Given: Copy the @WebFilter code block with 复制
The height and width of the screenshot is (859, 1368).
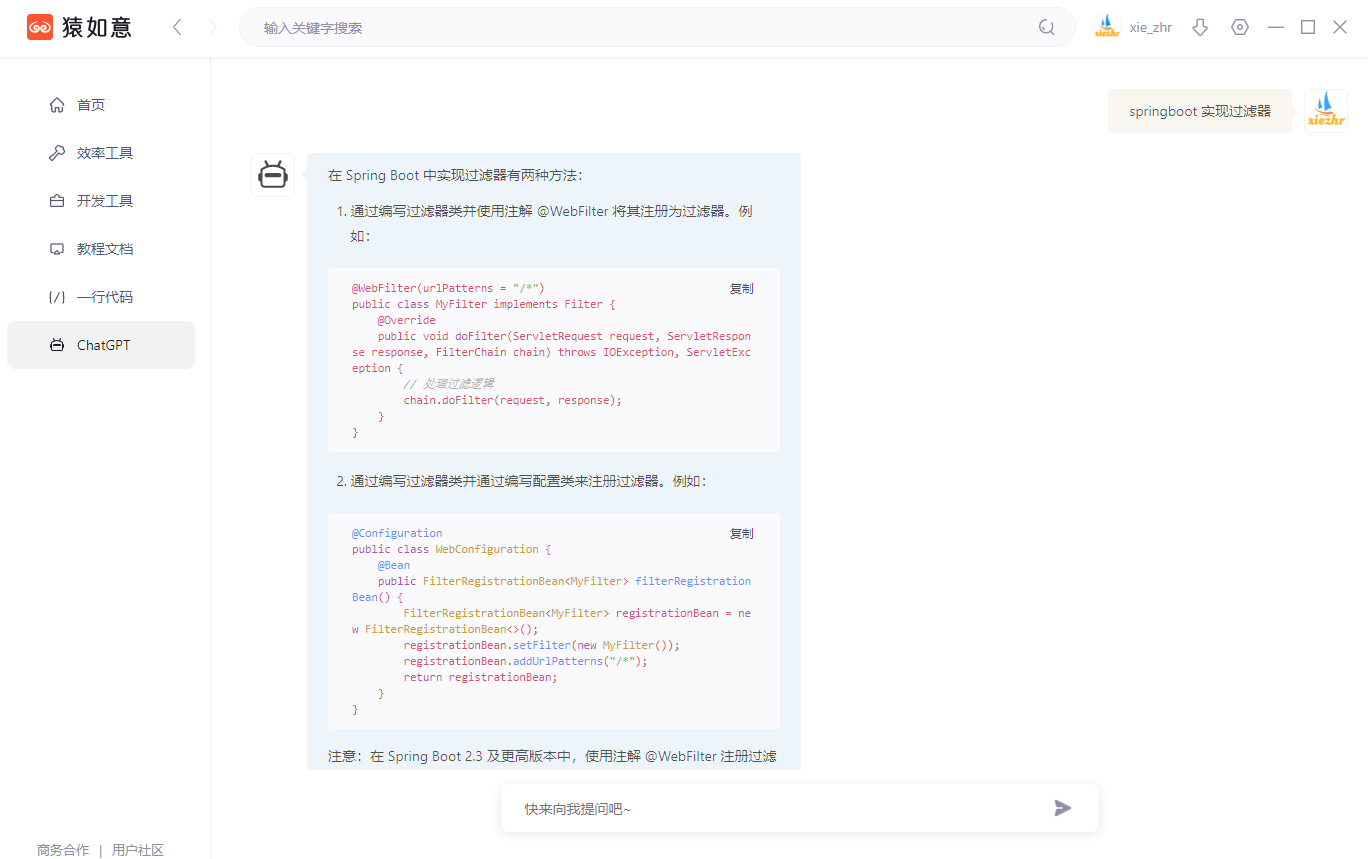Looking at the screenshot, I should pyautogui.click(x=741, y=289).
